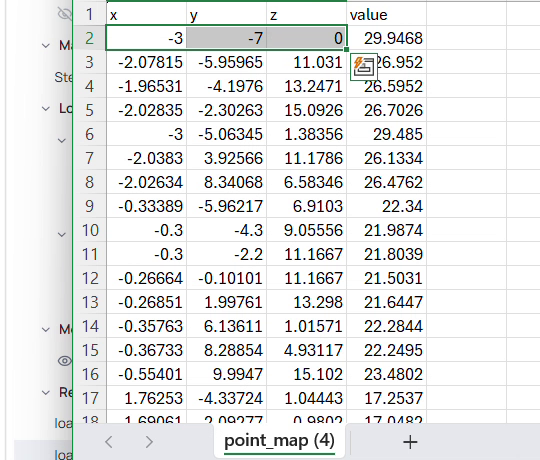This screenshot has height=460, width=540.
Task: Select cell containing 1.99761
Action: (227, 302)
